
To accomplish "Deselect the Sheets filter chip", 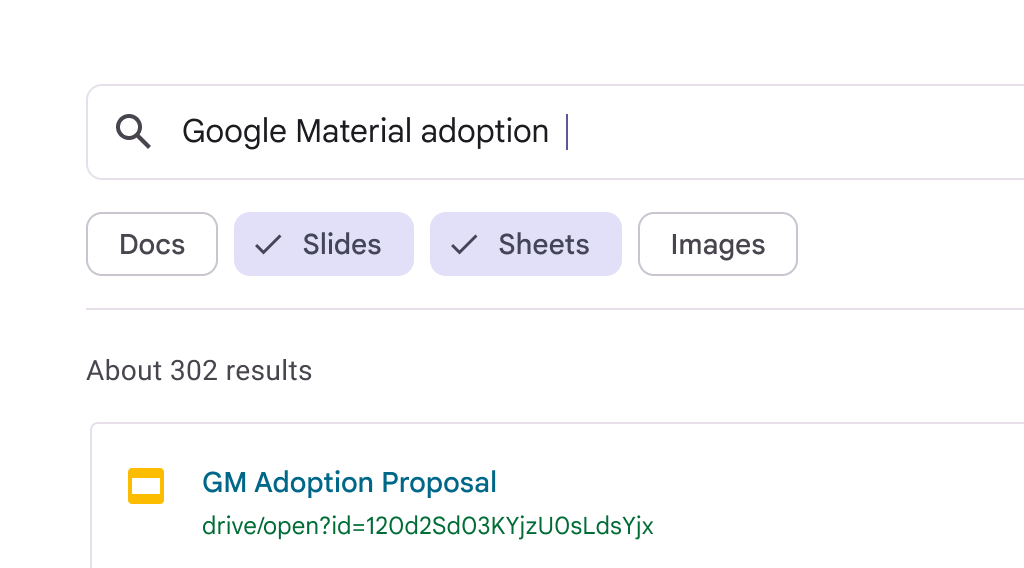I will pos(526,244).
